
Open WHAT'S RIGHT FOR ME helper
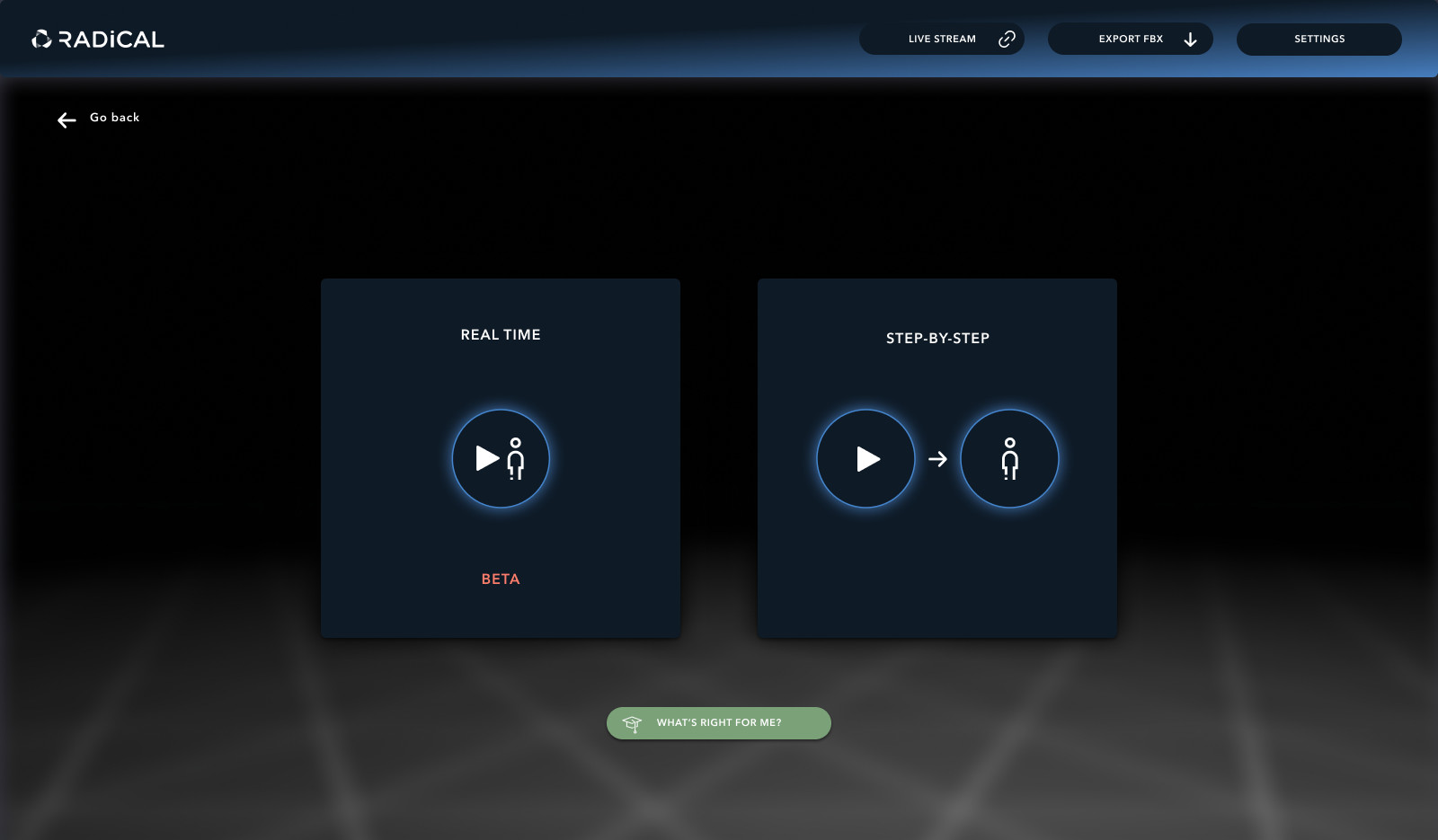(719, 722)
